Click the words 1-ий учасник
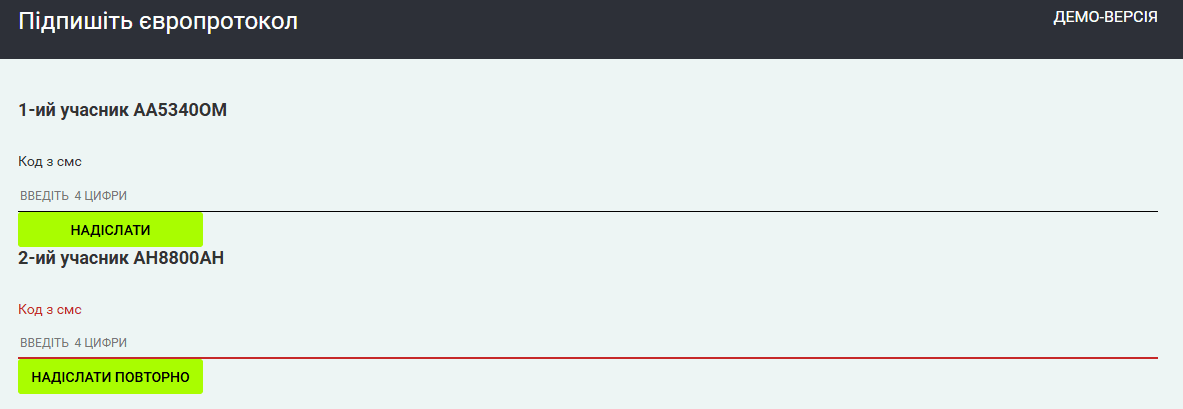 [x=73, y=110]
